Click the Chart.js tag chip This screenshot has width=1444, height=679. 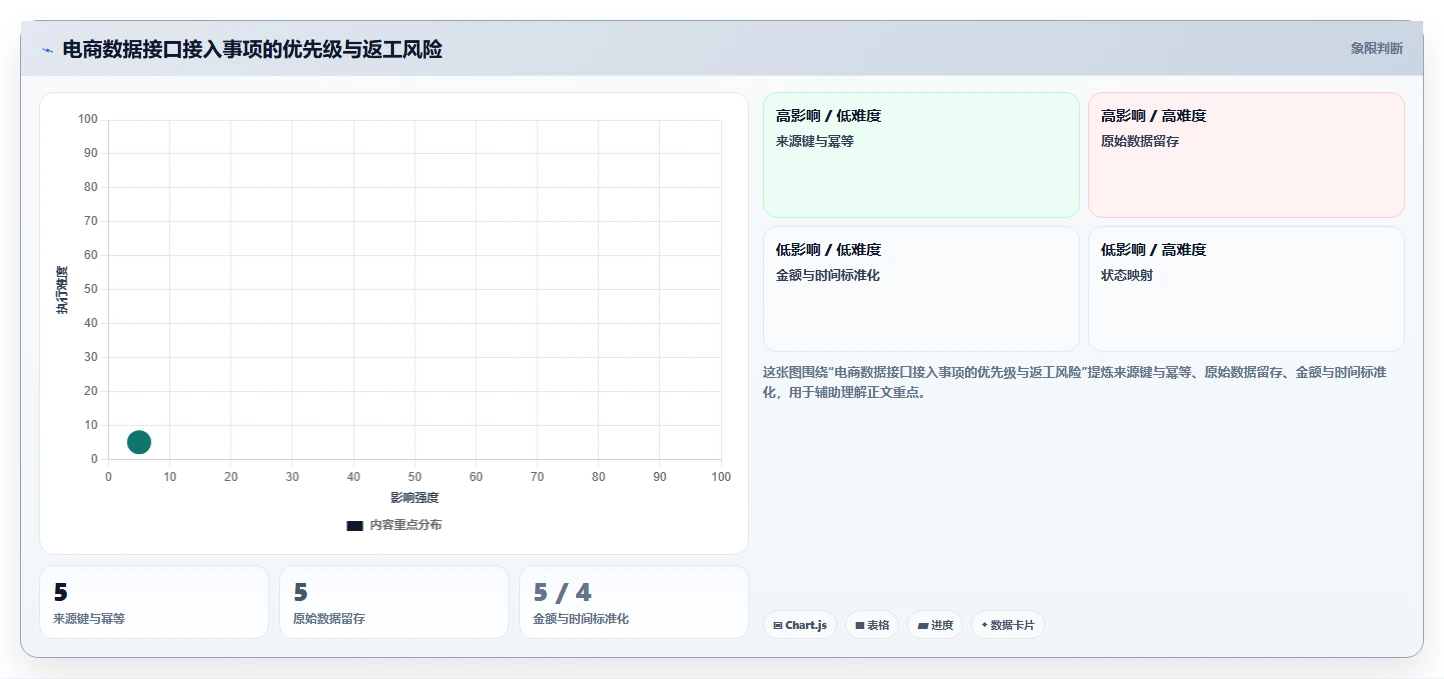click(799, 625)
